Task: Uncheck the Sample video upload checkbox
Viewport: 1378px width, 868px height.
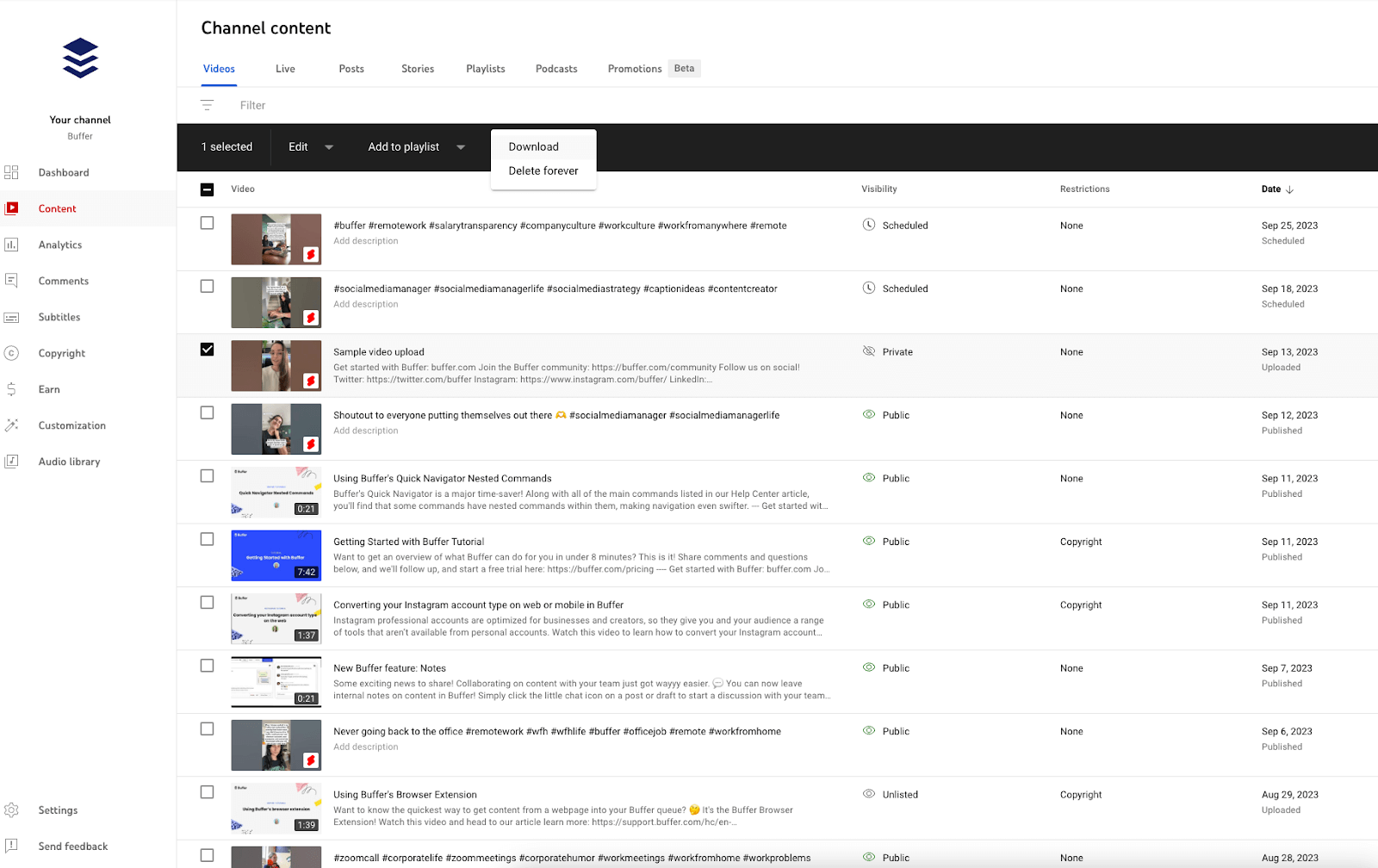Action: pos(207,350)
